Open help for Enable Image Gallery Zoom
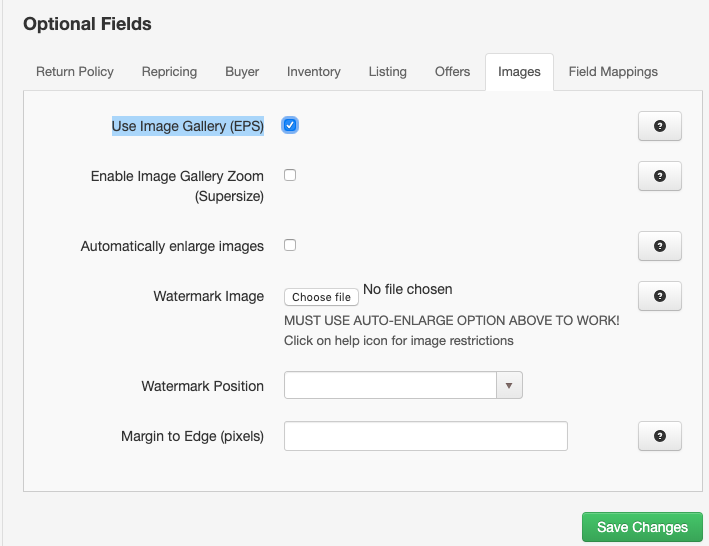Image resolution: width=709 pixels, height=546 pixels. 659,176
